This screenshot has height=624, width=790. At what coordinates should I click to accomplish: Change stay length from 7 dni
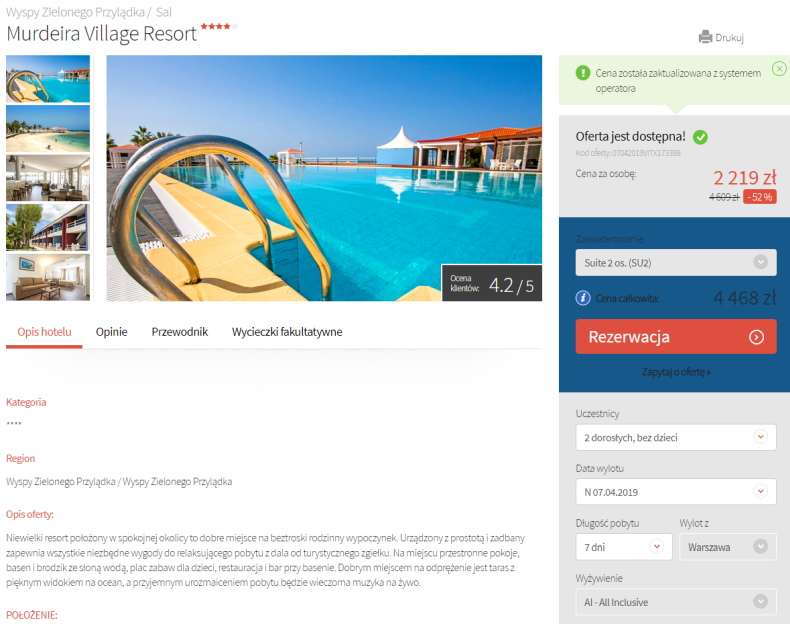(x=624, y=546)
